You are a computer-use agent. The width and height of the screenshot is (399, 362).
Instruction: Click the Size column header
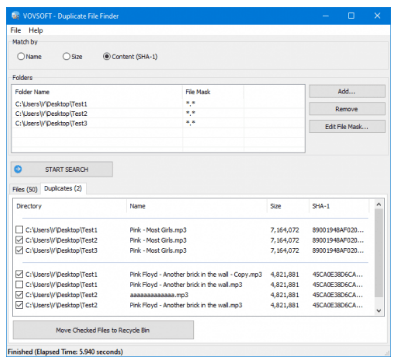(288, 206)
